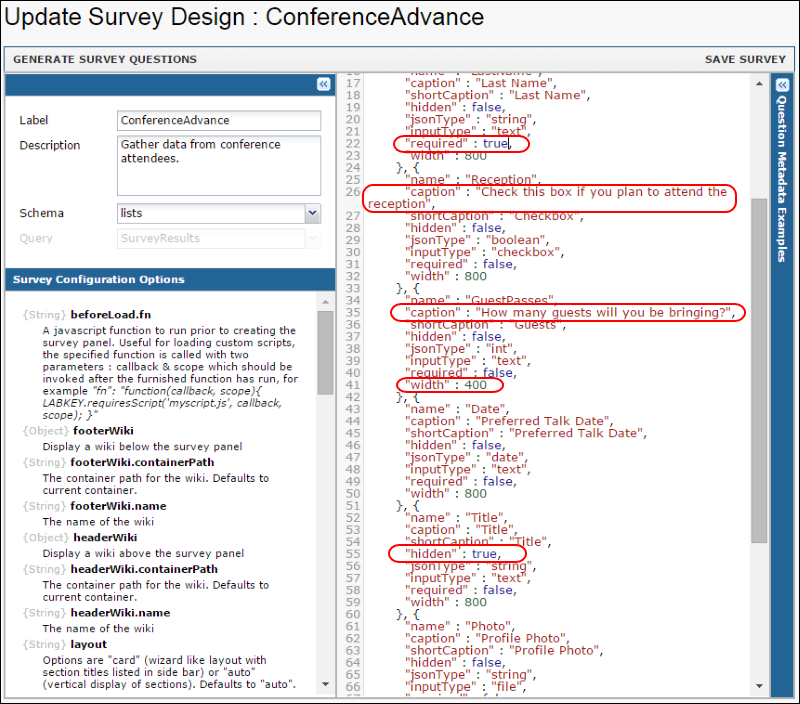The width and height of the screenshot is (800, 704).
Task: Click the "inputType" : "file" line
Action: click(465, 687)
